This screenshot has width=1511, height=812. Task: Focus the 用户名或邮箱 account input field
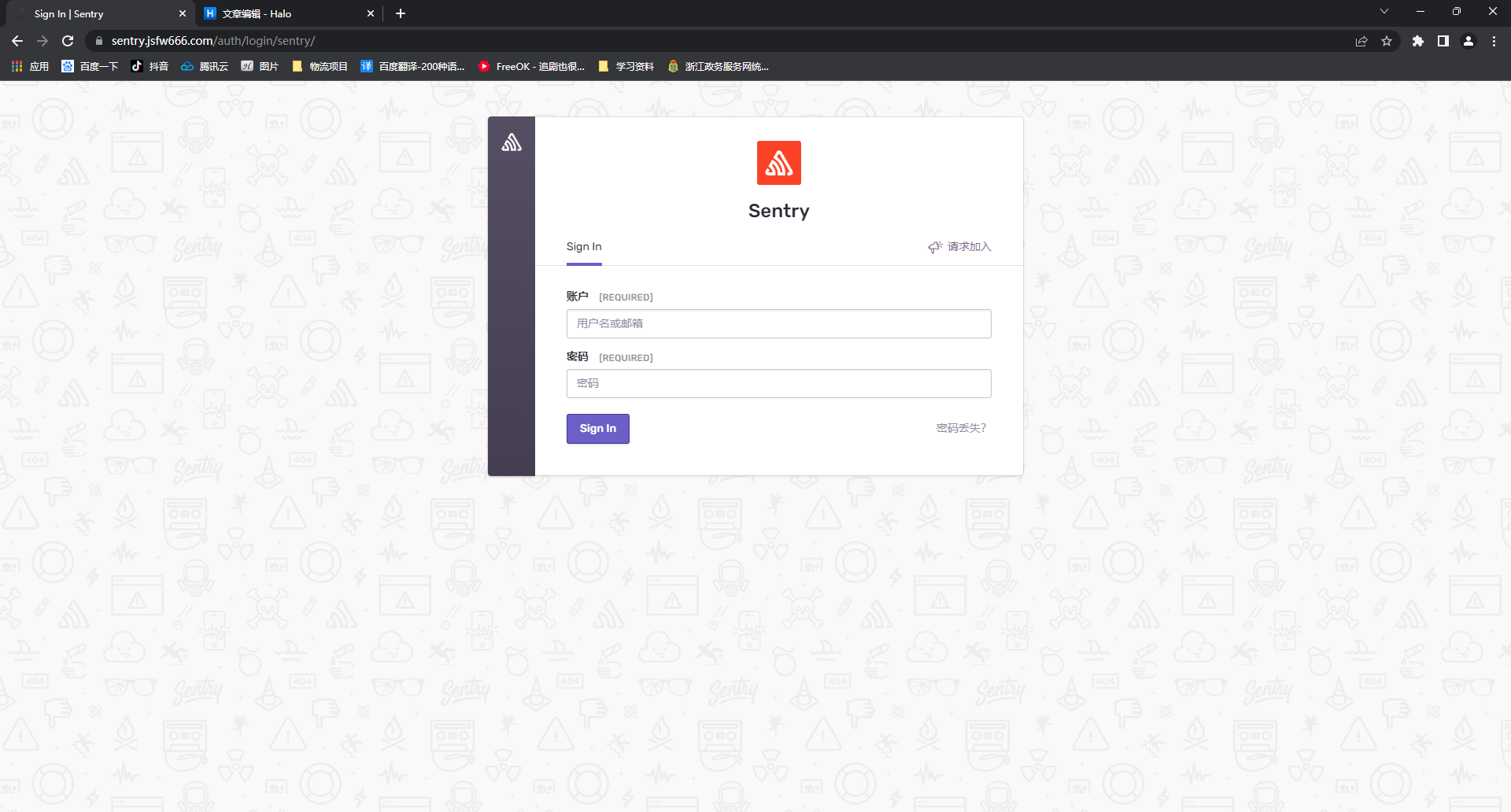point(779,323)
